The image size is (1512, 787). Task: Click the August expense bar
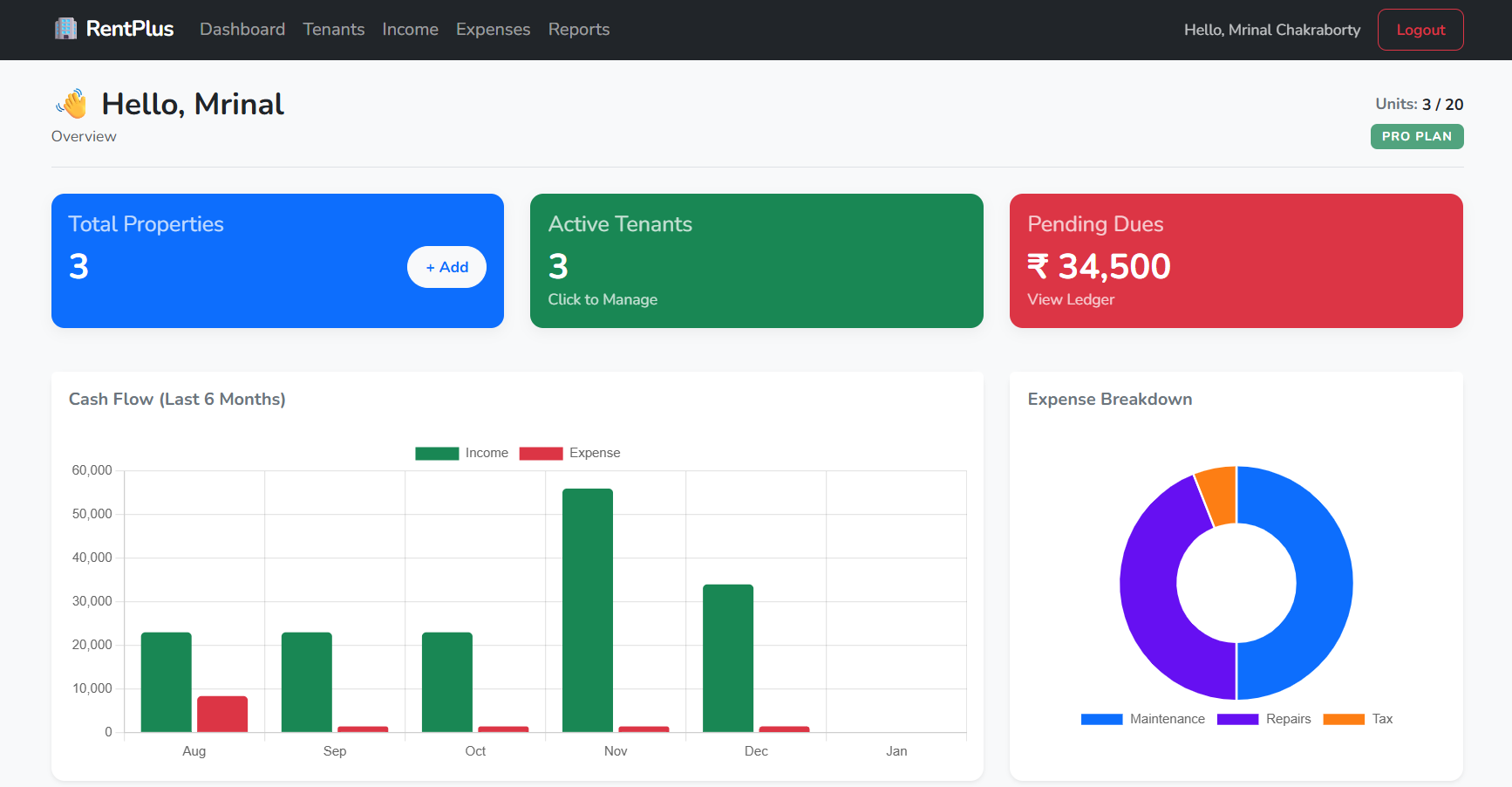click(x=222, y=714)
